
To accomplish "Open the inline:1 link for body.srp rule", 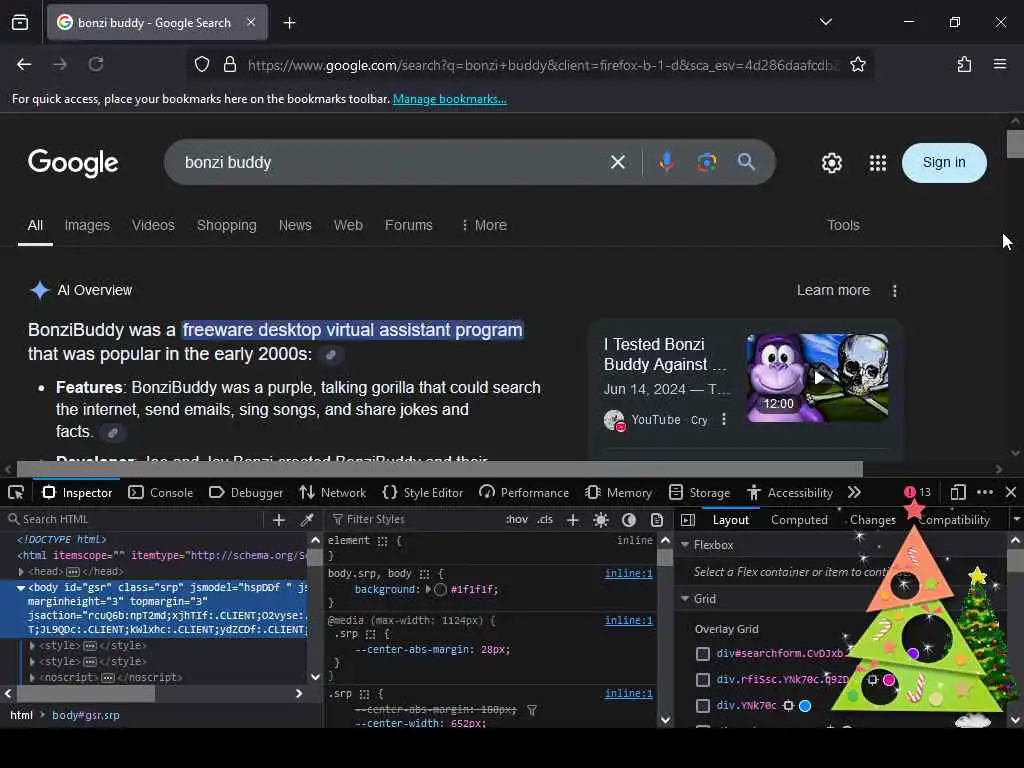I will coord(628,573).
